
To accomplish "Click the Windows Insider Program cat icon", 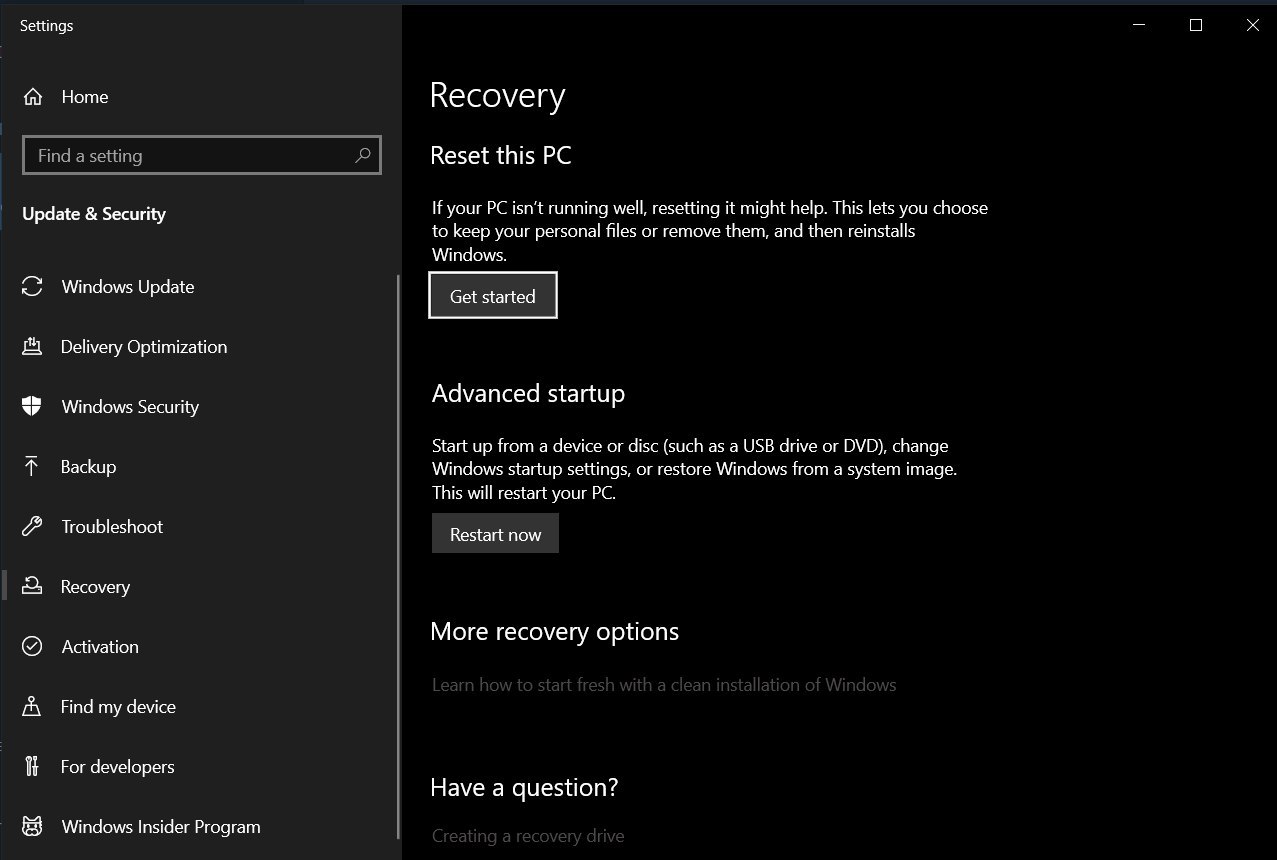I will click(x=32, y=827).
